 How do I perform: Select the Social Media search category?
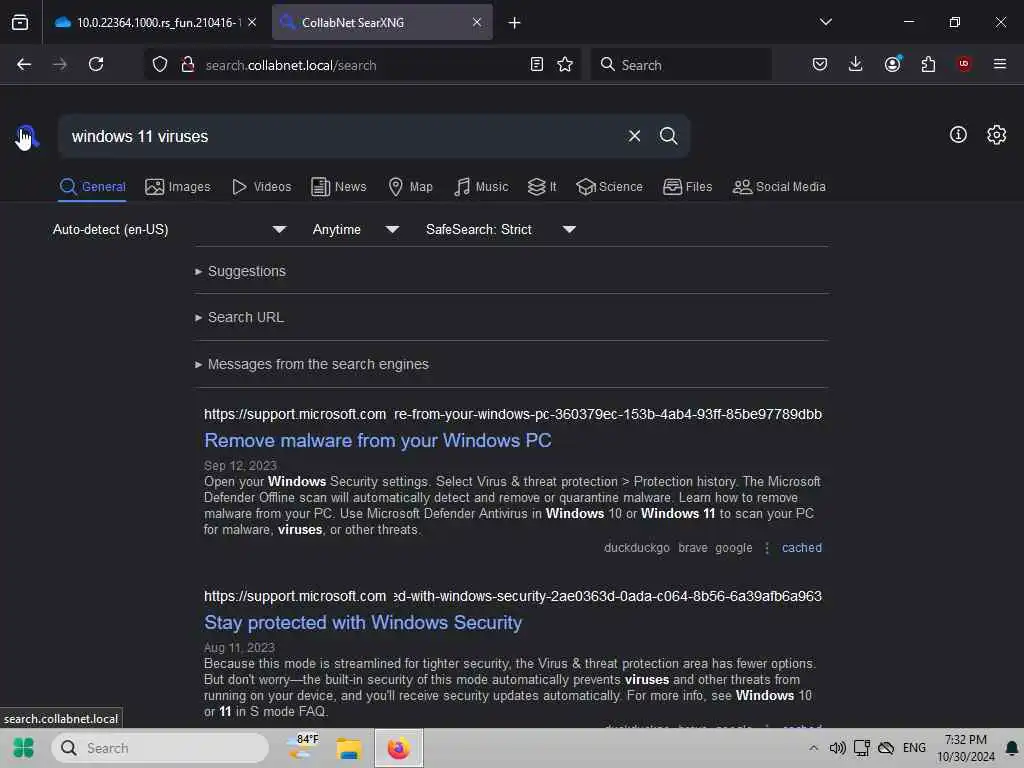click(x=779, y=187)
